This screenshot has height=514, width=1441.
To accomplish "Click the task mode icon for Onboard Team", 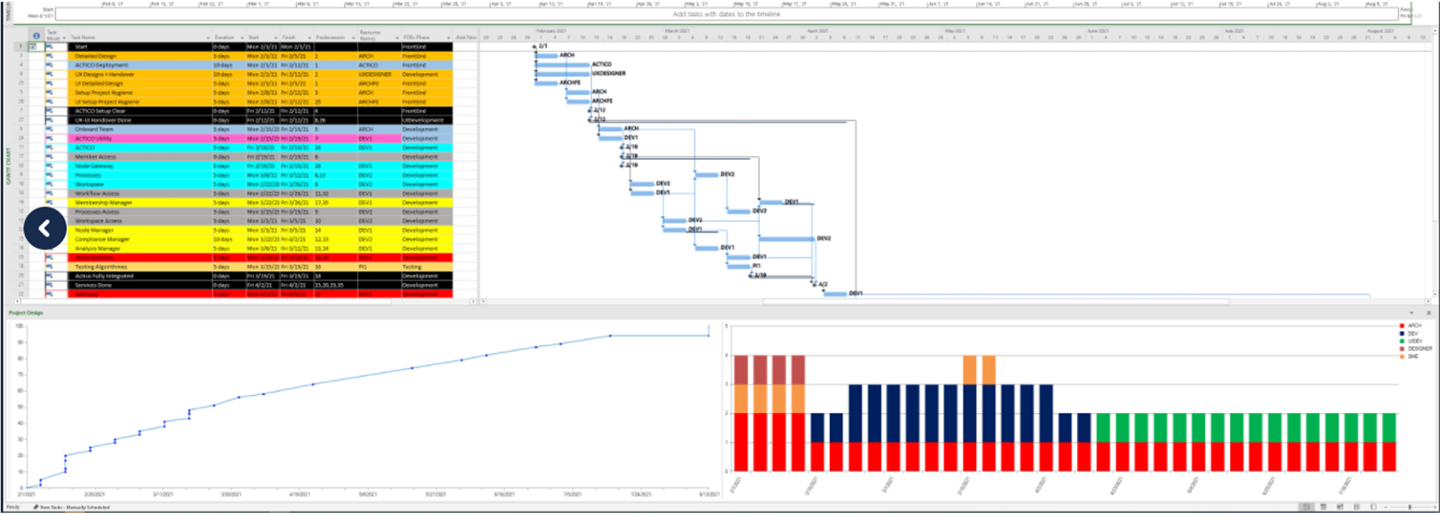I will (x=49, y=129).
